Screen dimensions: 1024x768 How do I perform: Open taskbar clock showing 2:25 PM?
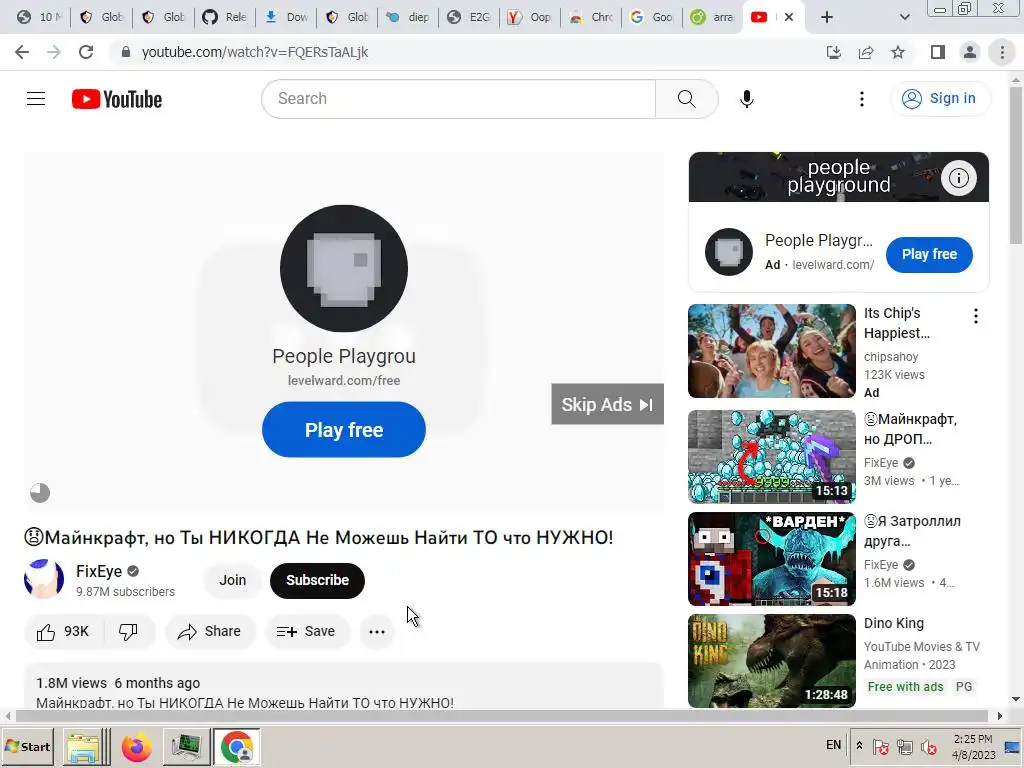[973, 747]
